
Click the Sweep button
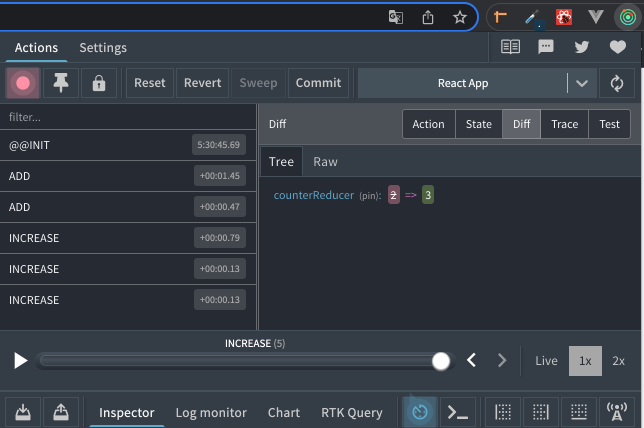258,83
